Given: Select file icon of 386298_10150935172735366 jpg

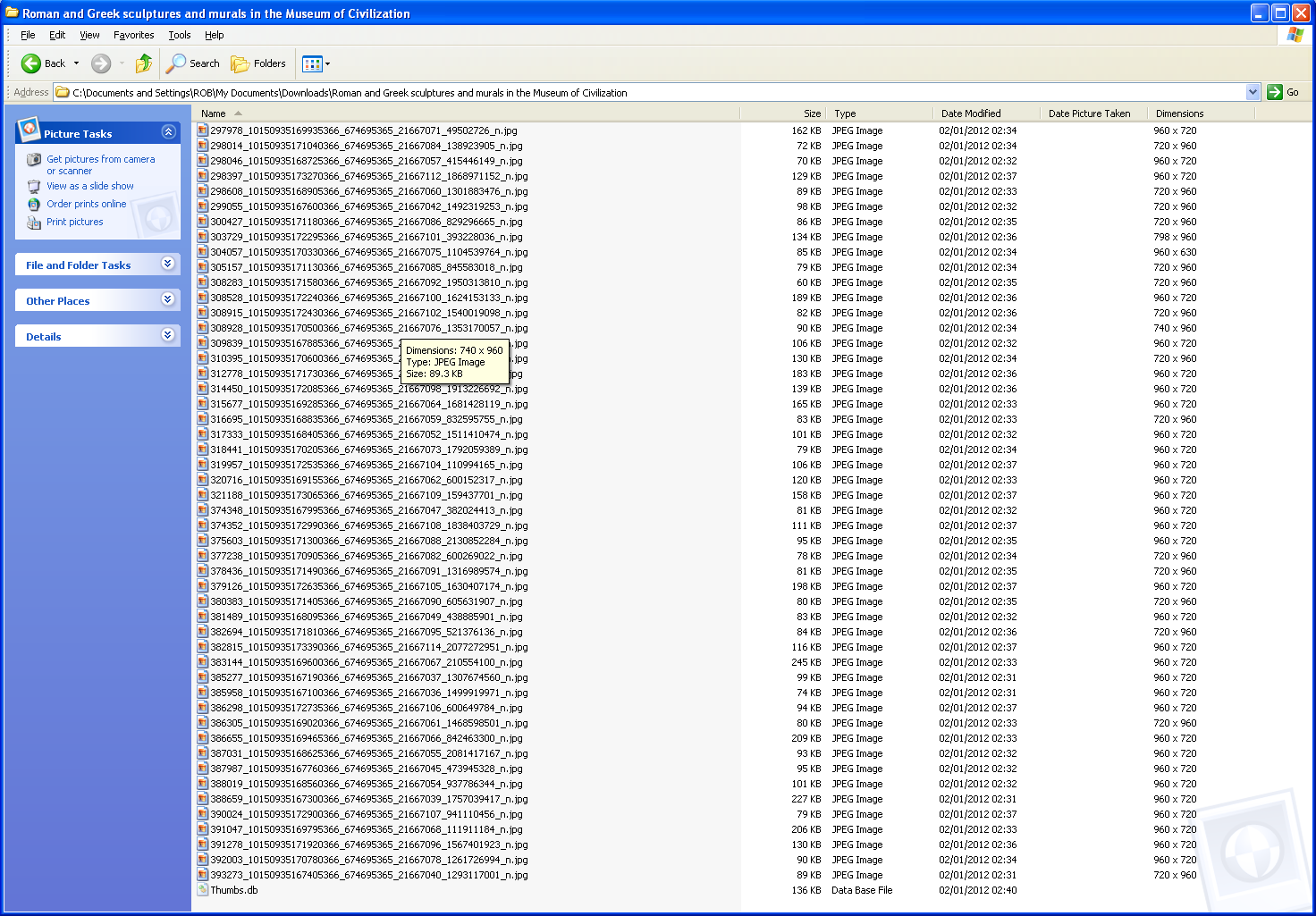Looking at the screenshot, I should (203, 708).
